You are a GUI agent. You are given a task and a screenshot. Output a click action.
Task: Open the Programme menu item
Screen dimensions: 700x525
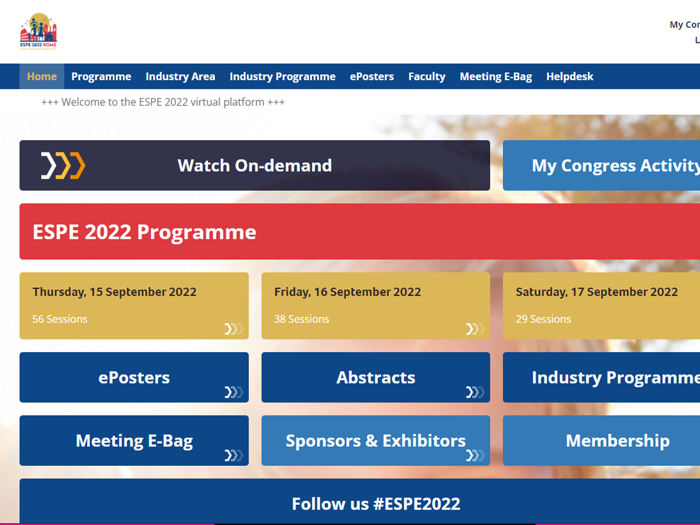[x=101, y=76]
